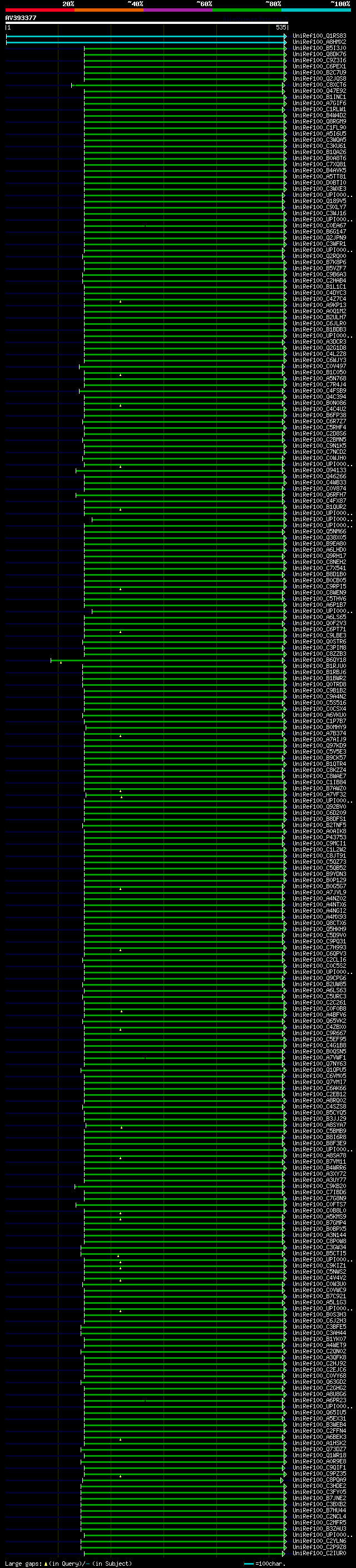Click hit UniRef100_P43753

coord(319,837)
